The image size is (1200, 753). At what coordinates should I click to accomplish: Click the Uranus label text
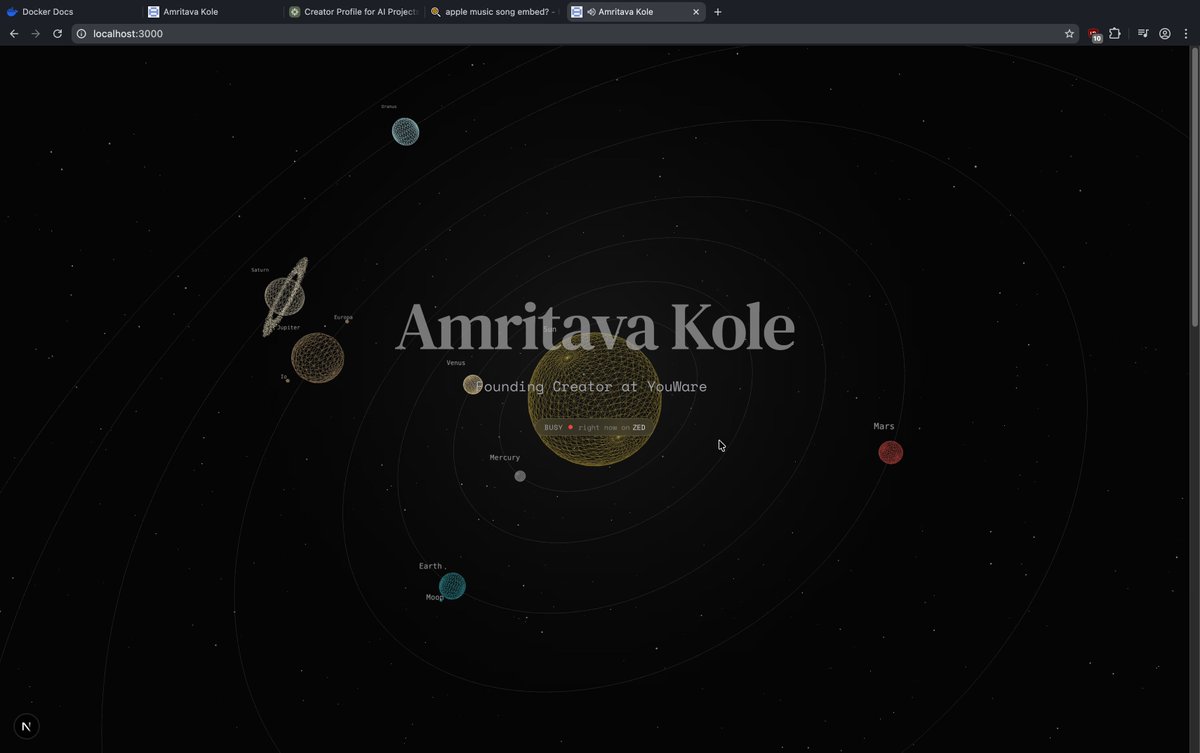[x=389, y=106]
